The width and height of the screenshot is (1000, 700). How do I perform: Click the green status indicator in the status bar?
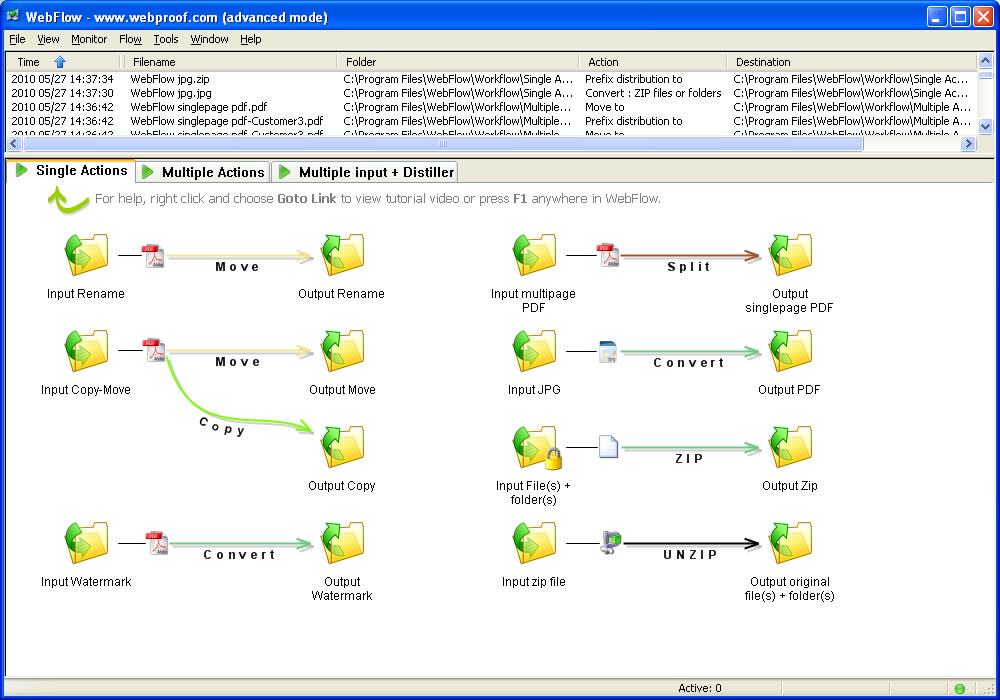959,688
